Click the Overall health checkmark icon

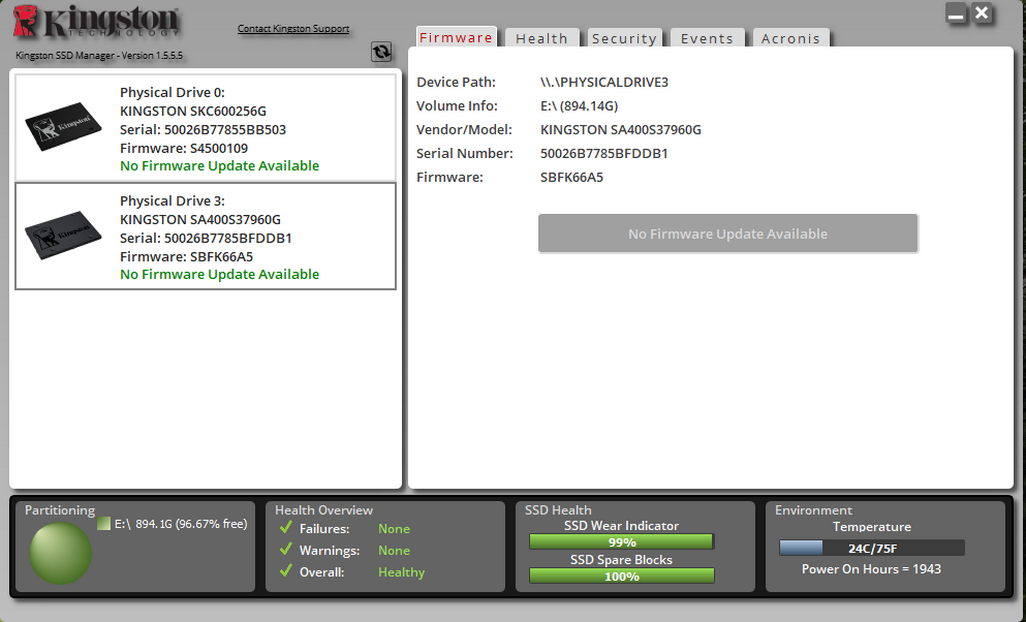point(286,572)
